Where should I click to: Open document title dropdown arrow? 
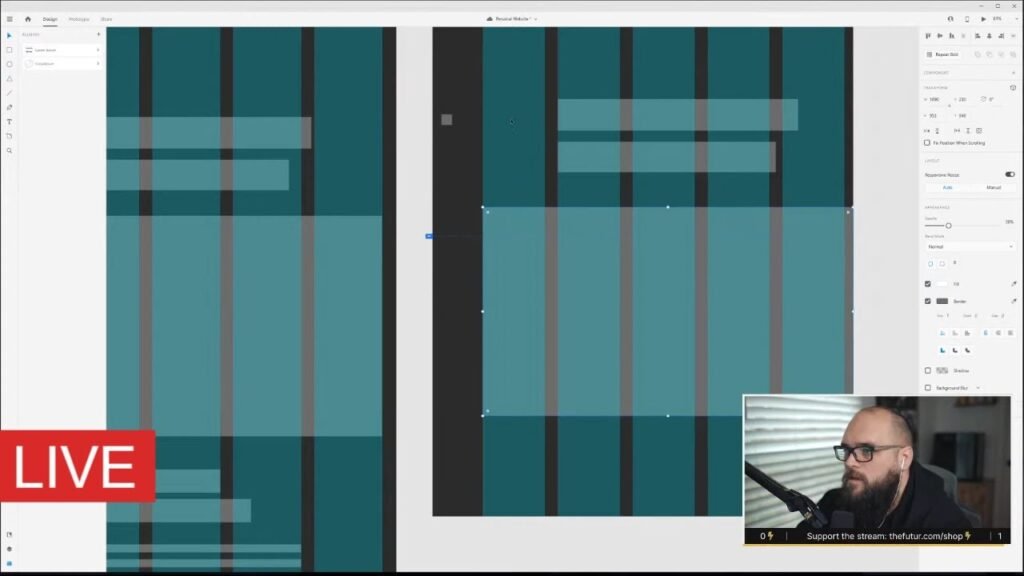pos(536,19)
